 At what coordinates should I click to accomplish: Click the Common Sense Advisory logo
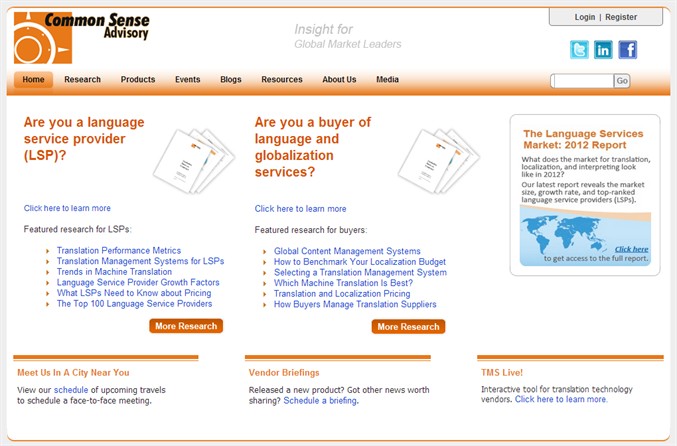tap(82, 37)
